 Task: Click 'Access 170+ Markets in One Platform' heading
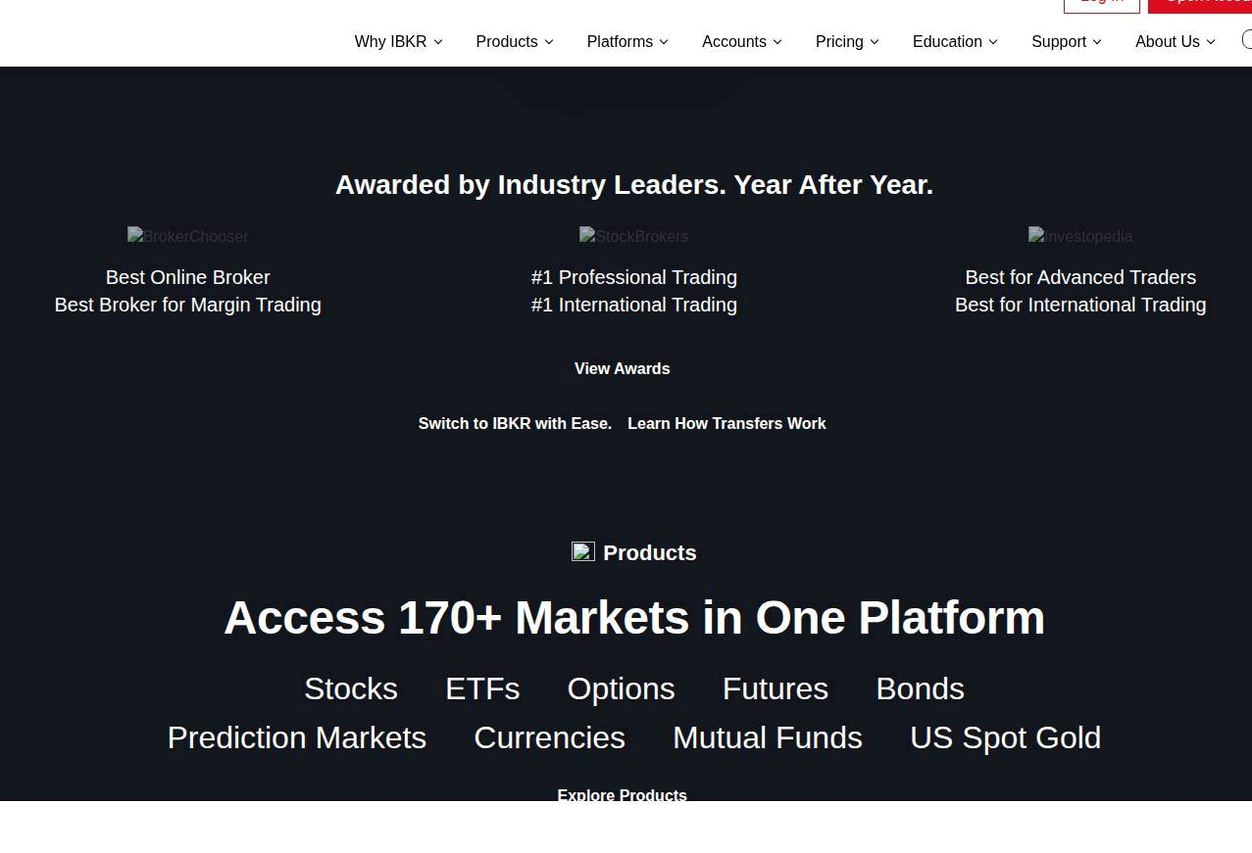pyautogui.click(x=634, y=618)
